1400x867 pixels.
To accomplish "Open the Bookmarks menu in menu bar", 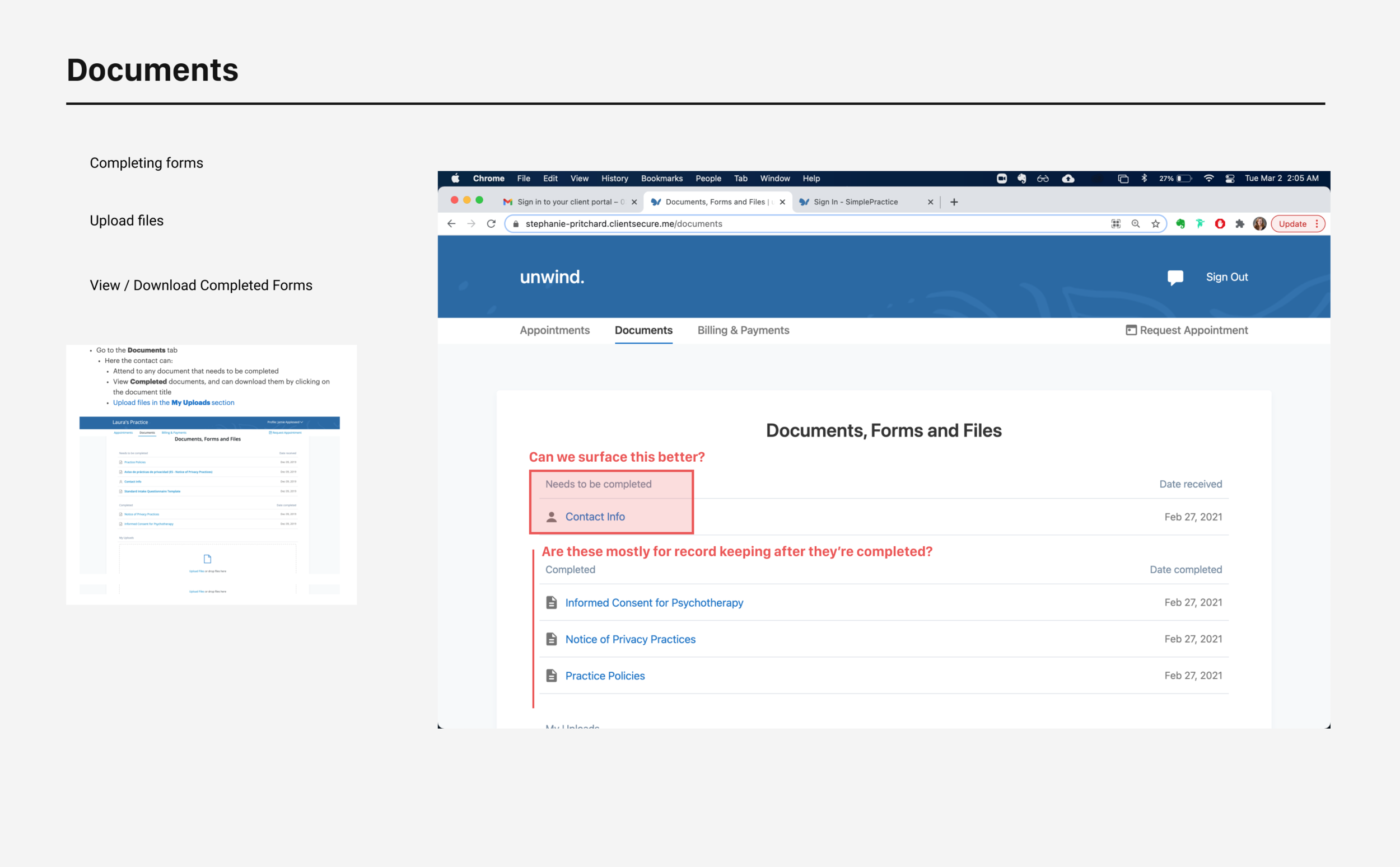I will pyautogui.click(x=661, y=179).
